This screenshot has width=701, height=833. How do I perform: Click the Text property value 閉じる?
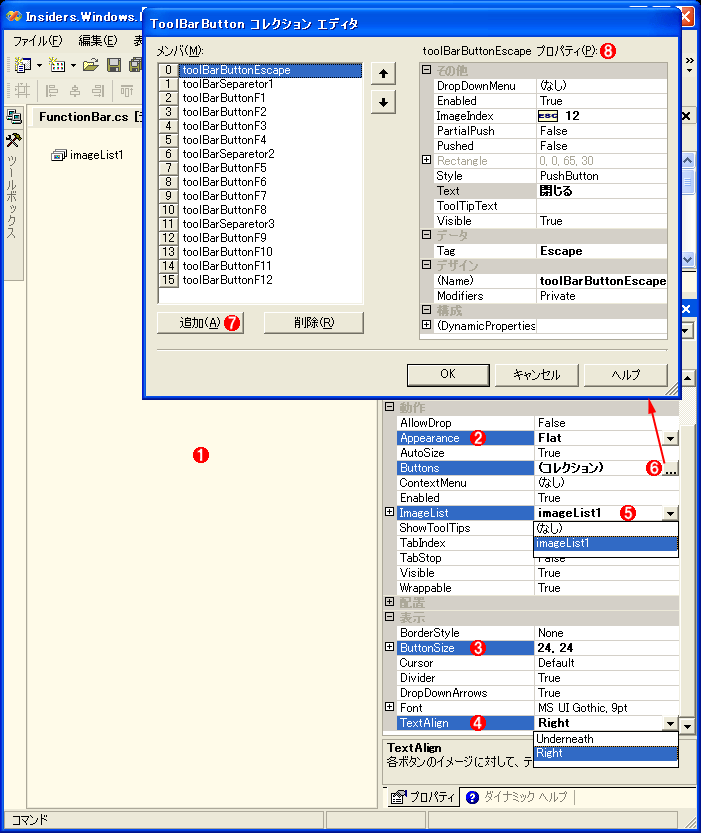602,191
